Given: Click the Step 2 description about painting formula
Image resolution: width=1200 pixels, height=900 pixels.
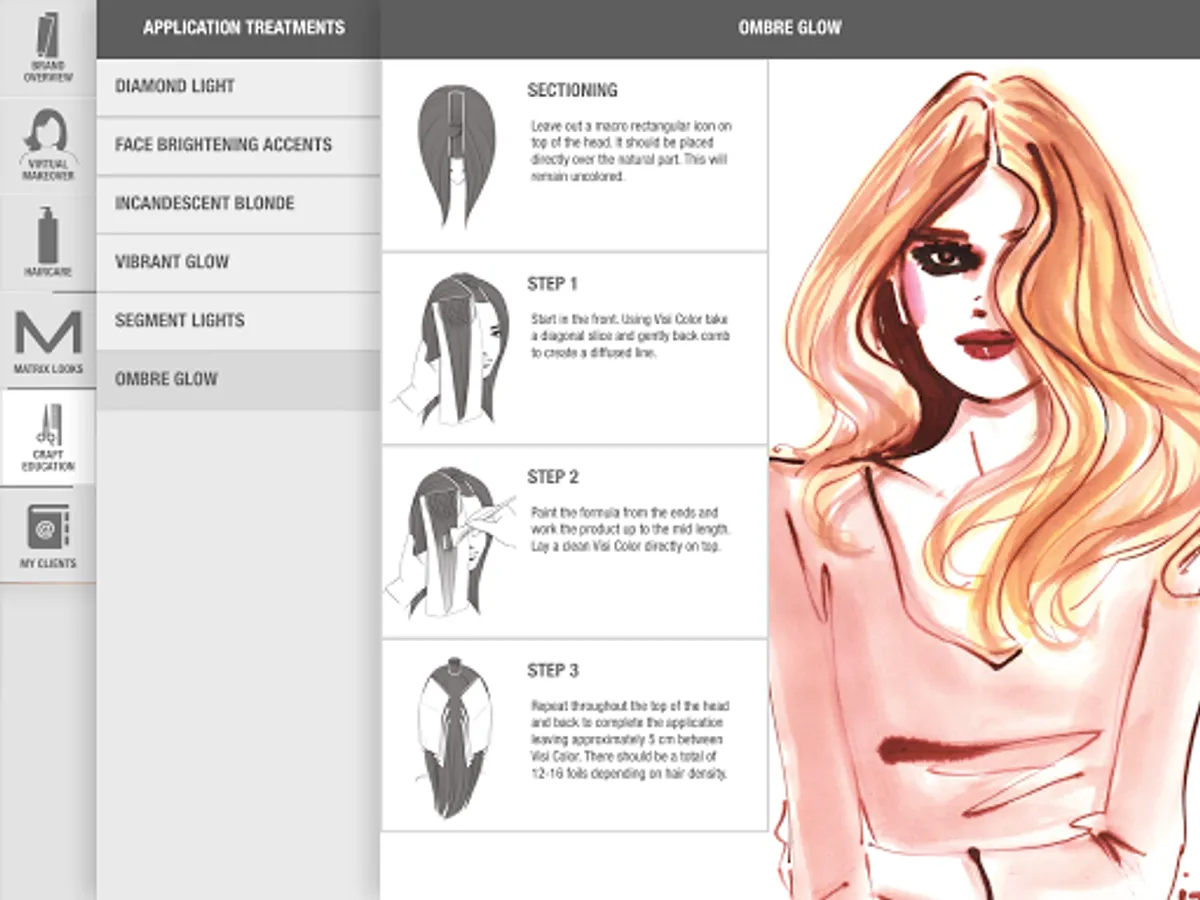Looking at the screenshot, I should (631, 529).
